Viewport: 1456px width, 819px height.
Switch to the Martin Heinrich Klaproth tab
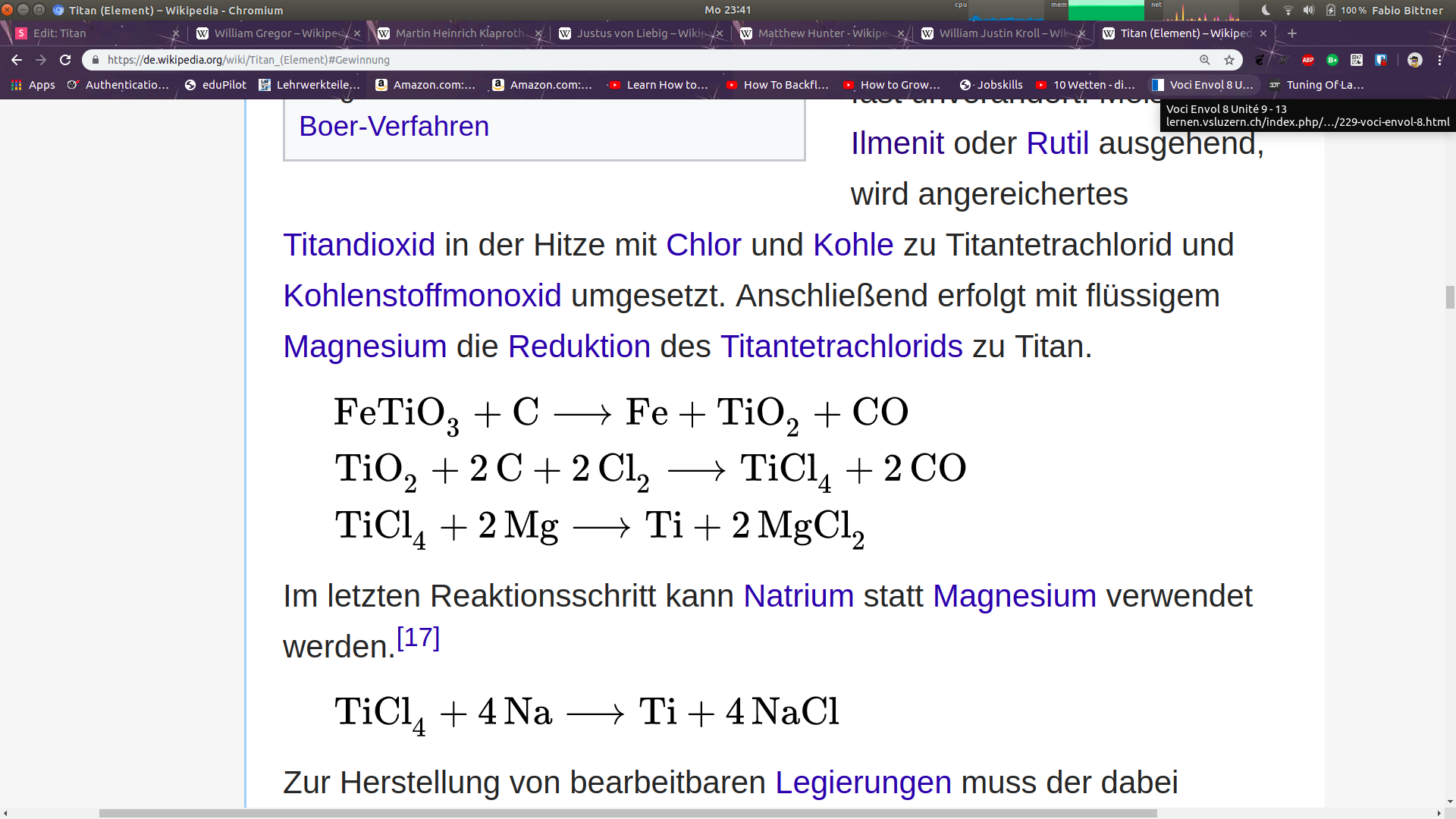point(459,33)
